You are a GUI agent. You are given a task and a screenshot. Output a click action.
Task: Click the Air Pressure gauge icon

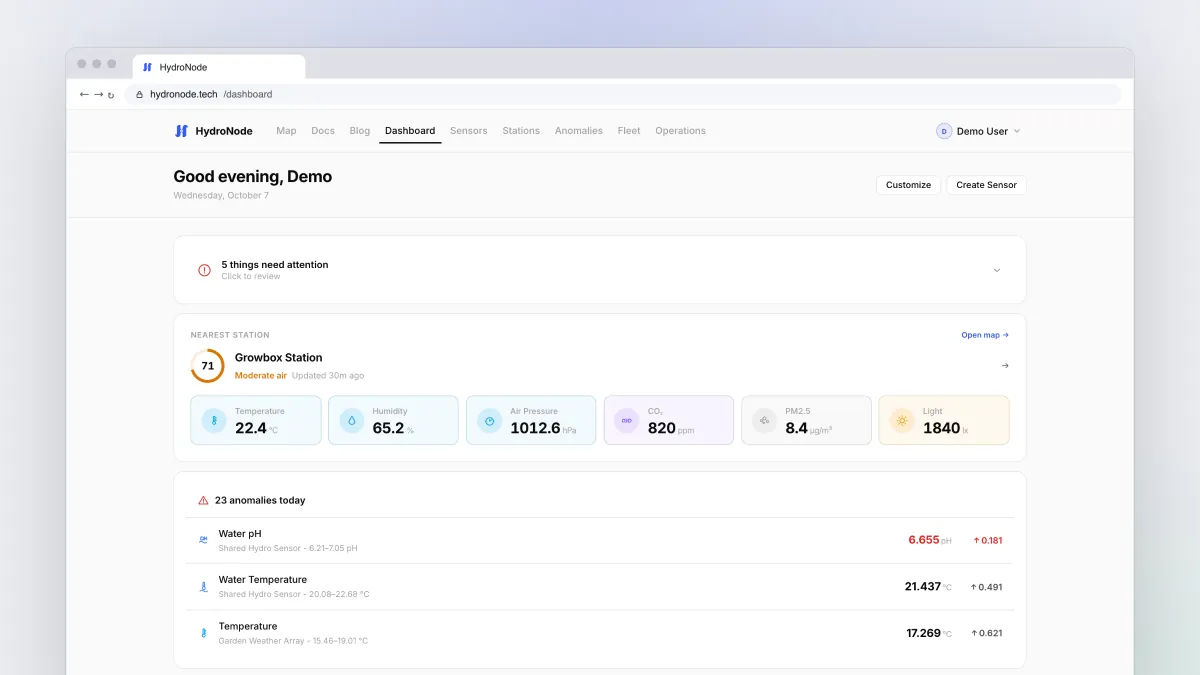(x=489, y=420)
